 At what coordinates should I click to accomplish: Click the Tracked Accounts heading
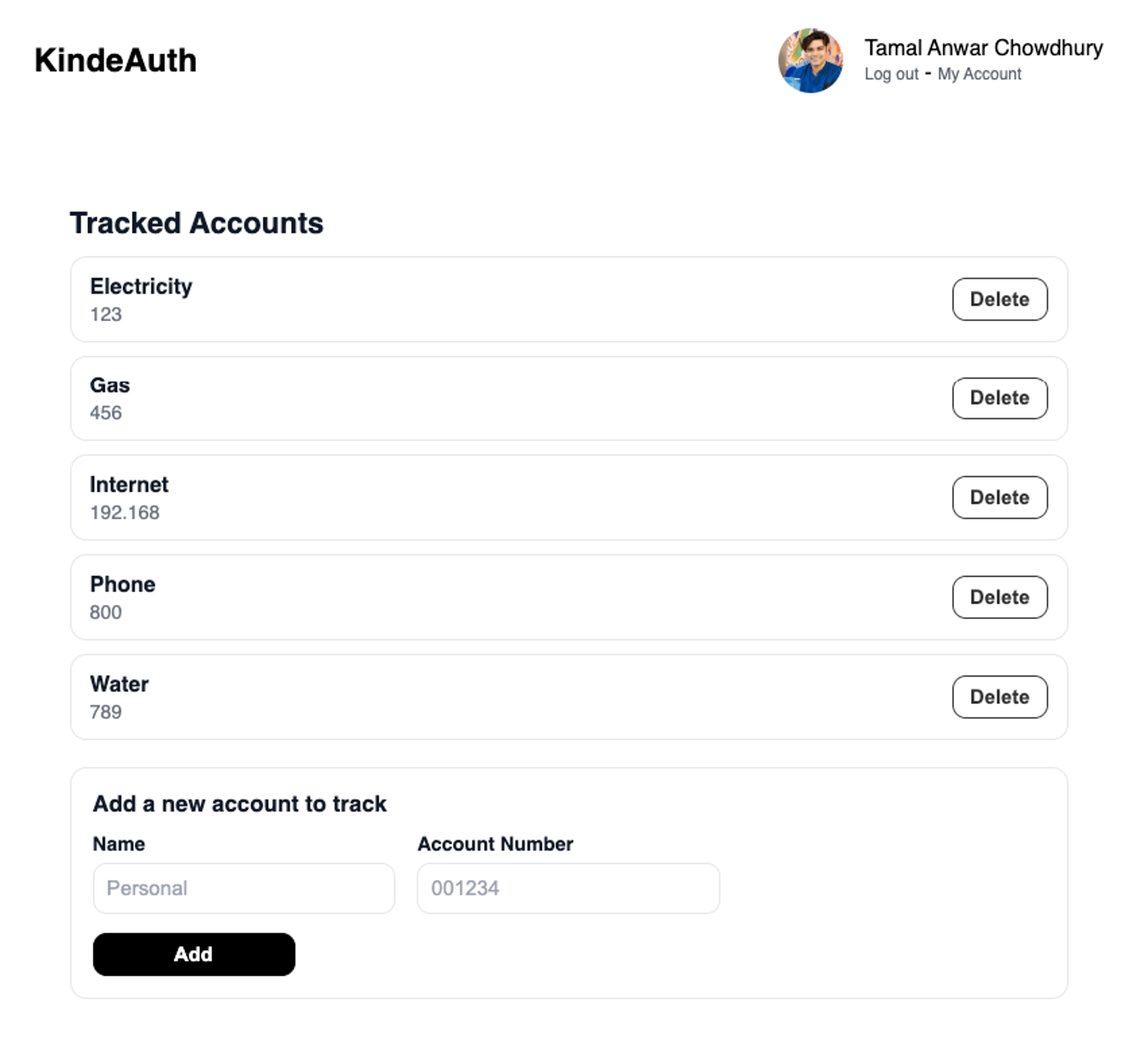[196, 223]
